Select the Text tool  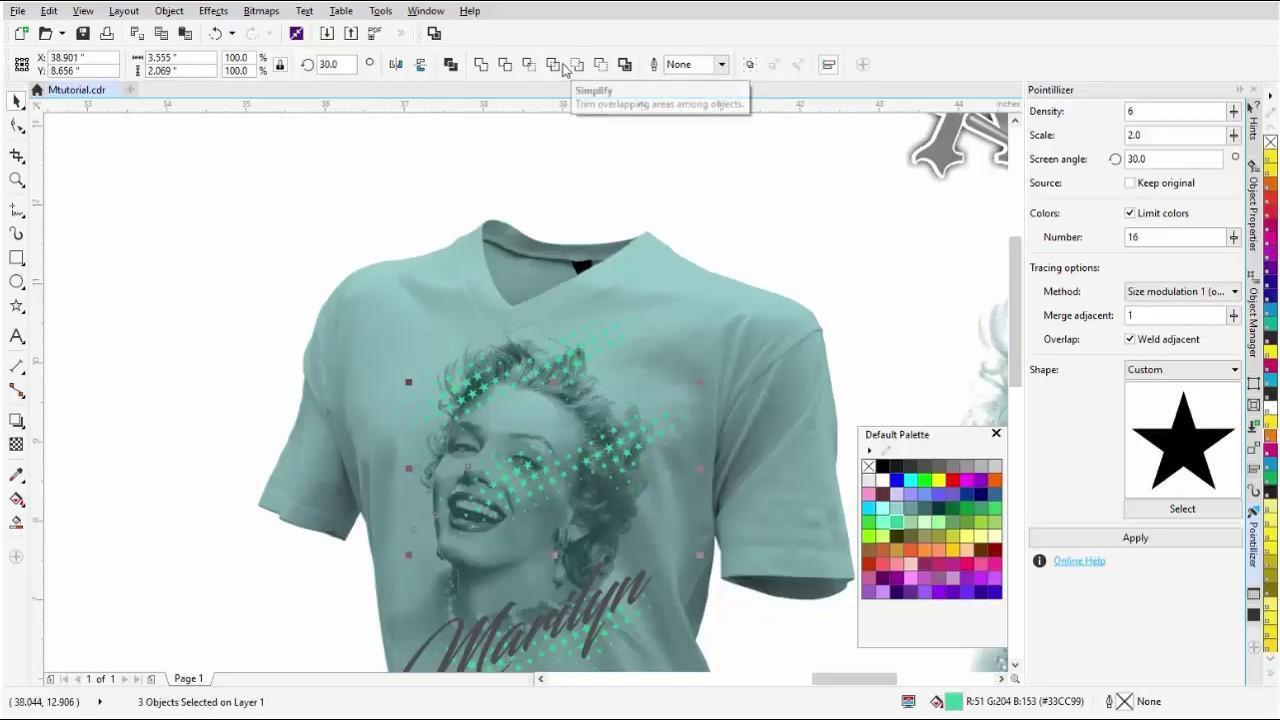pyautogui.click(x=17, y=337)
